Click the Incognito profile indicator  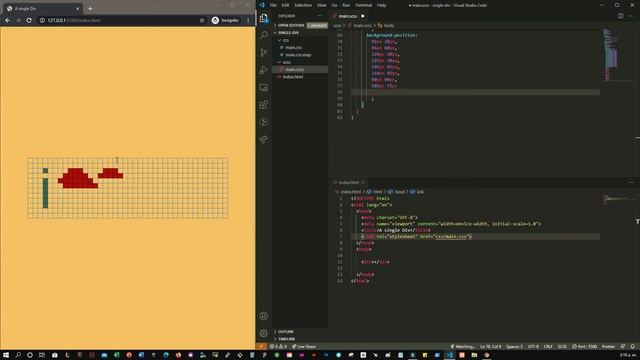pyautogui.click(x=225, y=20)
